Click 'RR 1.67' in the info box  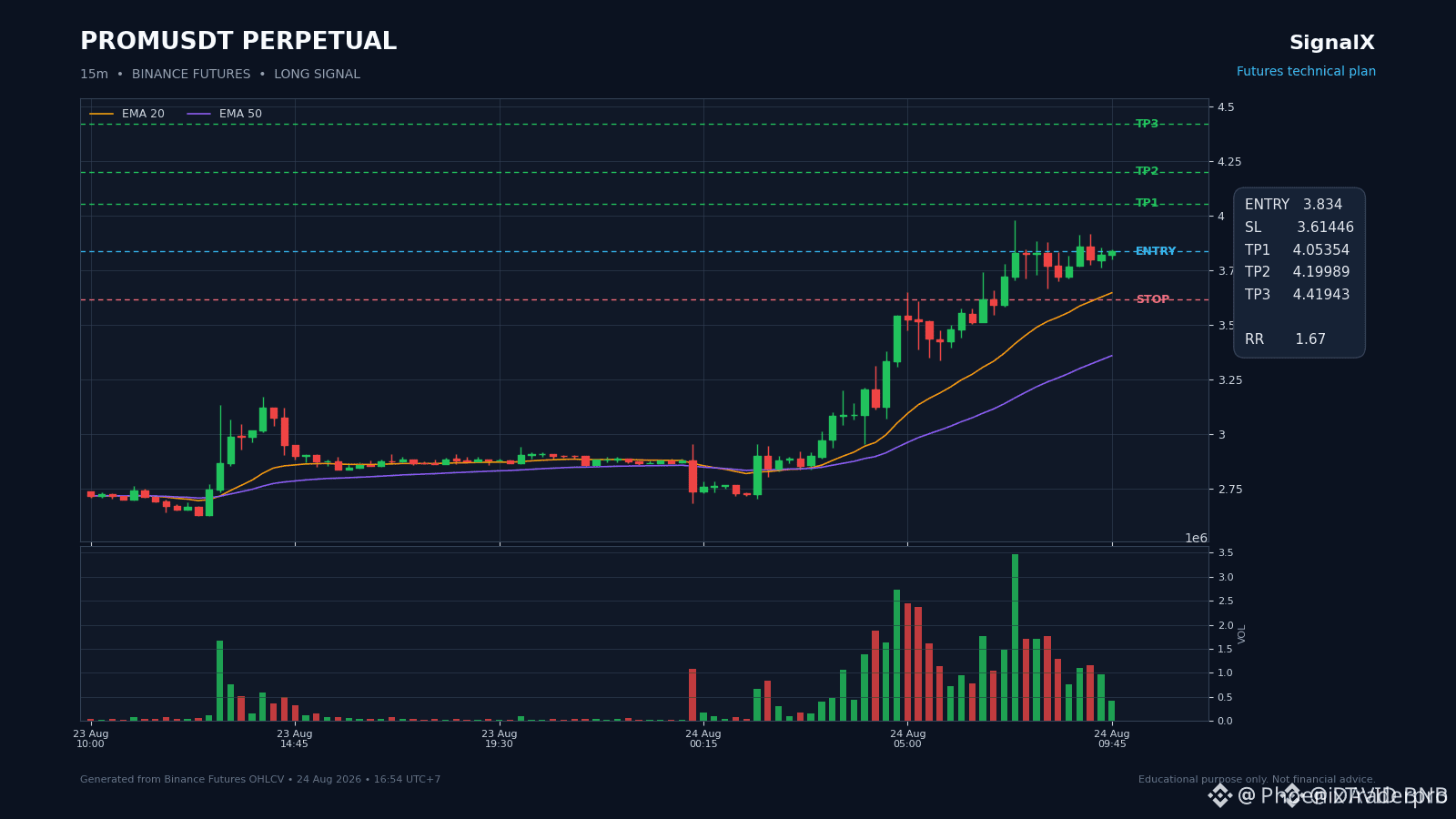click(1285, 339)
